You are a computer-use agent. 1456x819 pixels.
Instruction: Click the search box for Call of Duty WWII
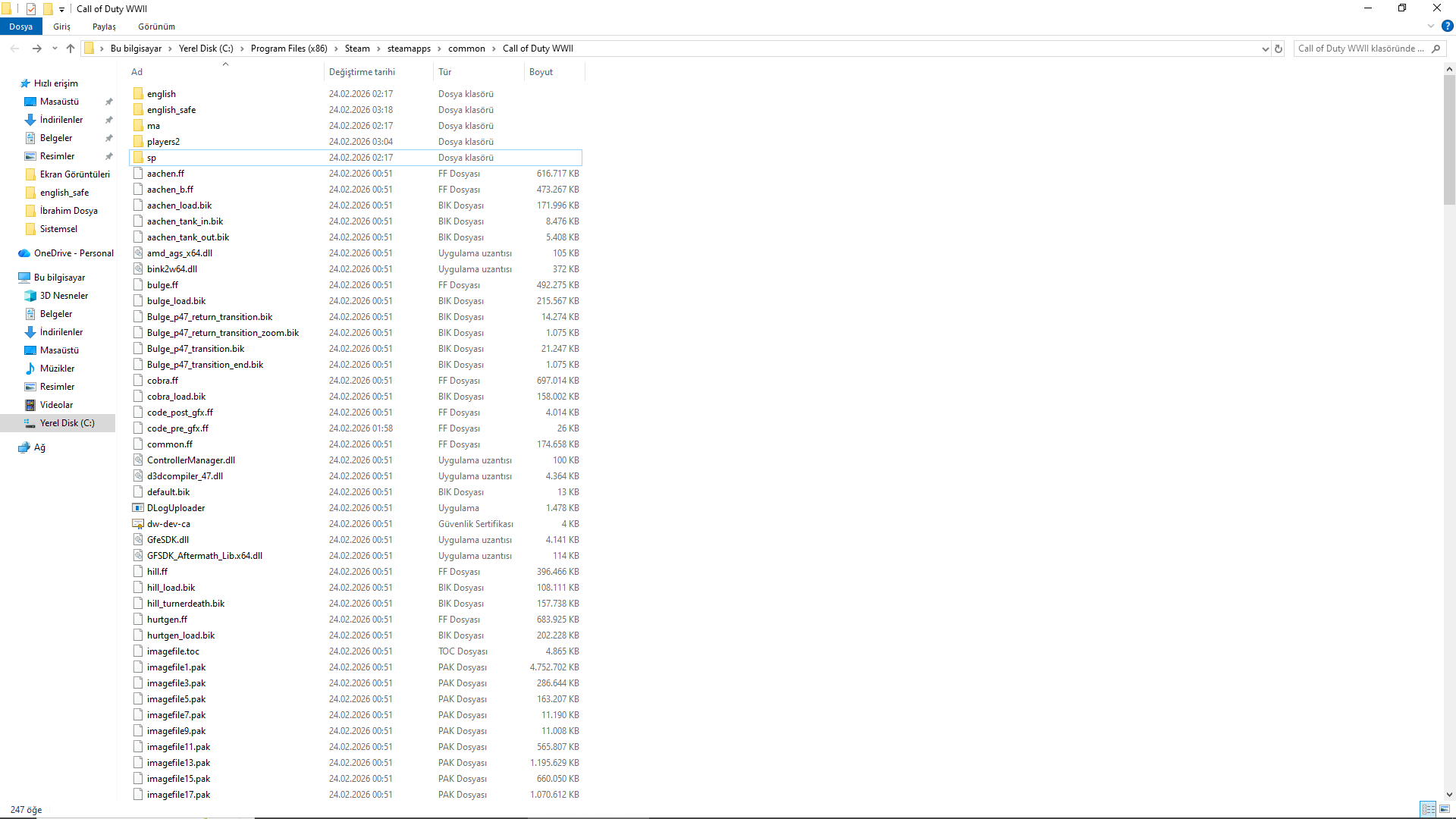tap(1361, 49)
